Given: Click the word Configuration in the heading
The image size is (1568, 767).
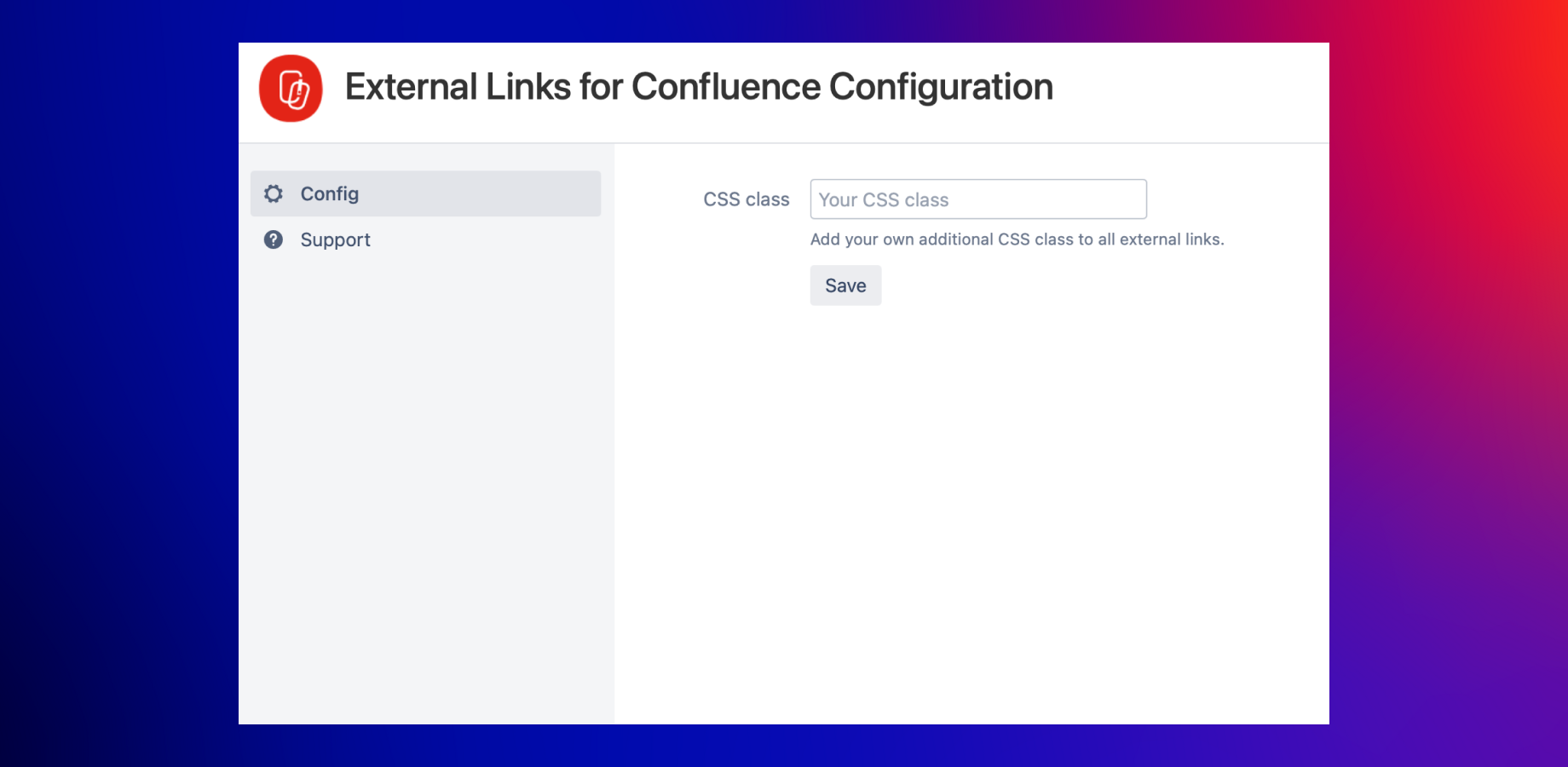Looking at the screenshot, I should 941,87.
